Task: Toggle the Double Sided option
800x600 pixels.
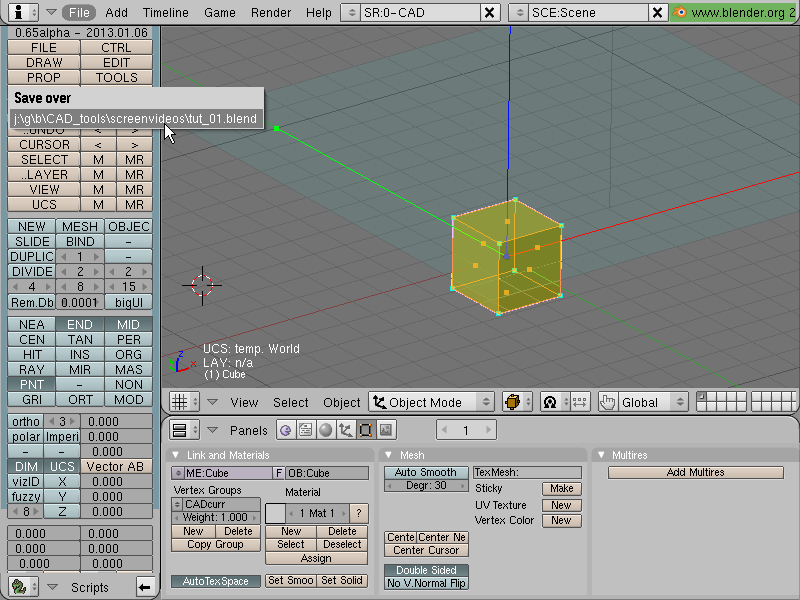Action: click(426, 570)
